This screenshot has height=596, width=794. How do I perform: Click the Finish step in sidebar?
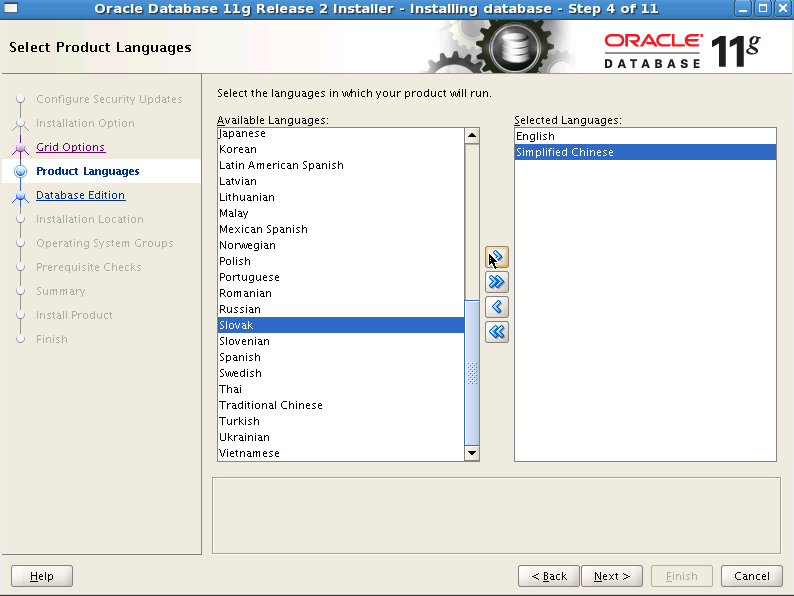[x=52, y=339]
